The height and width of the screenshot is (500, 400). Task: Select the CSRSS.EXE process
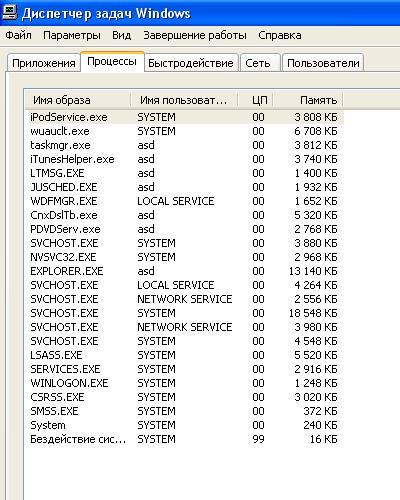click(x=184, y=397)
